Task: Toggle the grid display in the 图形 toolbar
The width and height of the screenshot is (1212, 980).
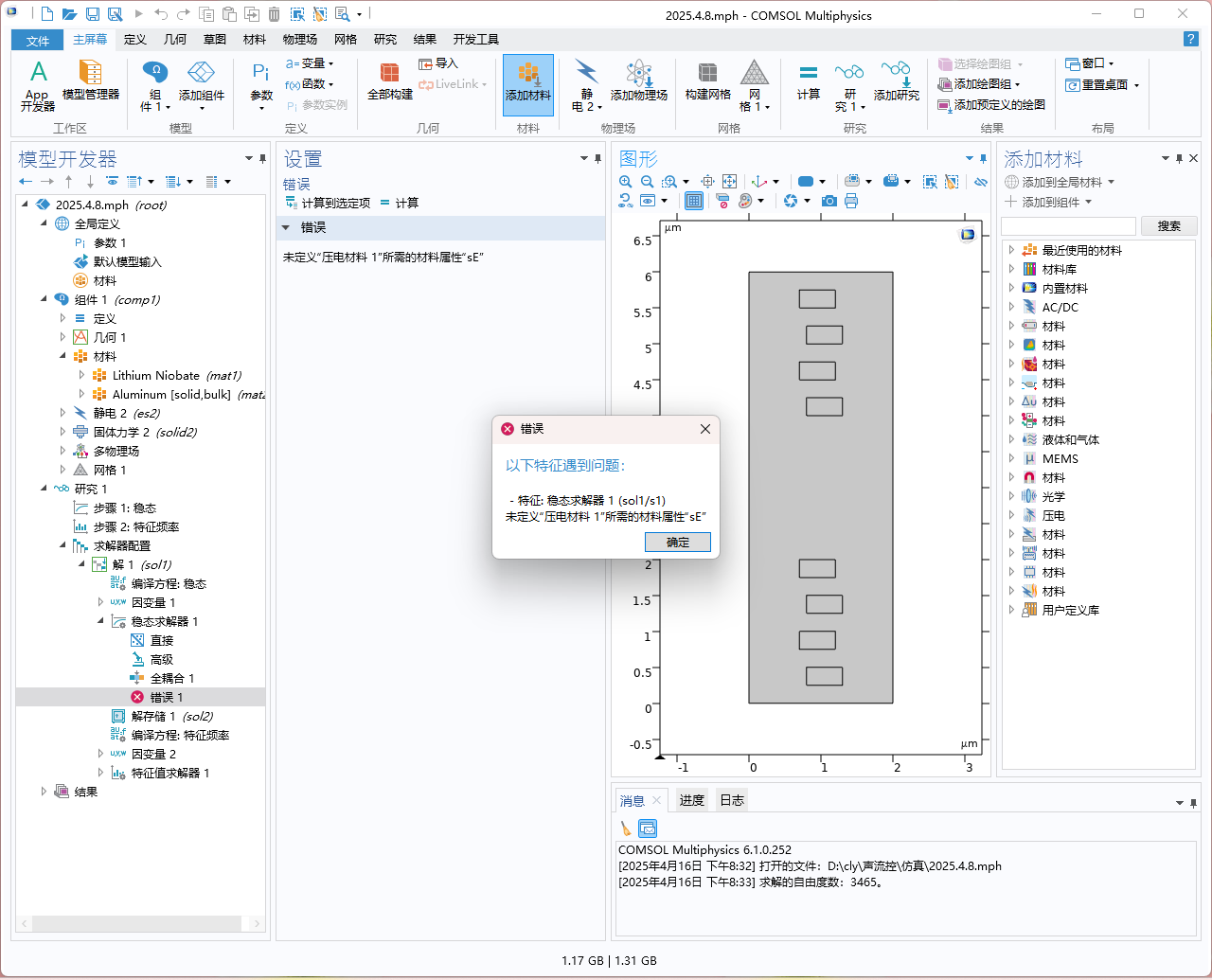Action: pos(694,201)
